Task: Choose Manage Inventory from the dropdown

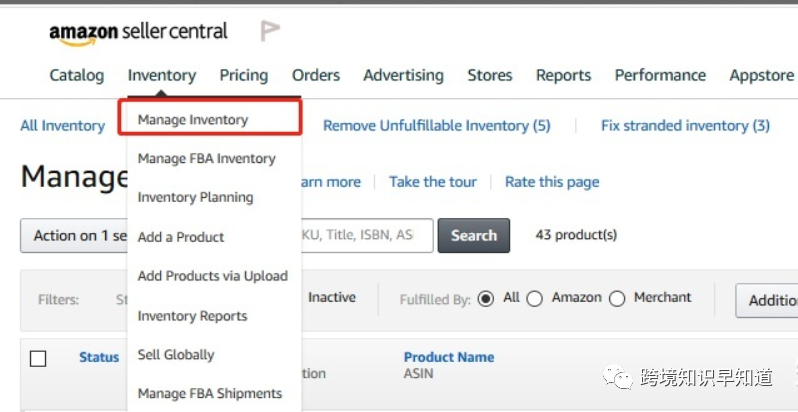Action: point(193,119)
